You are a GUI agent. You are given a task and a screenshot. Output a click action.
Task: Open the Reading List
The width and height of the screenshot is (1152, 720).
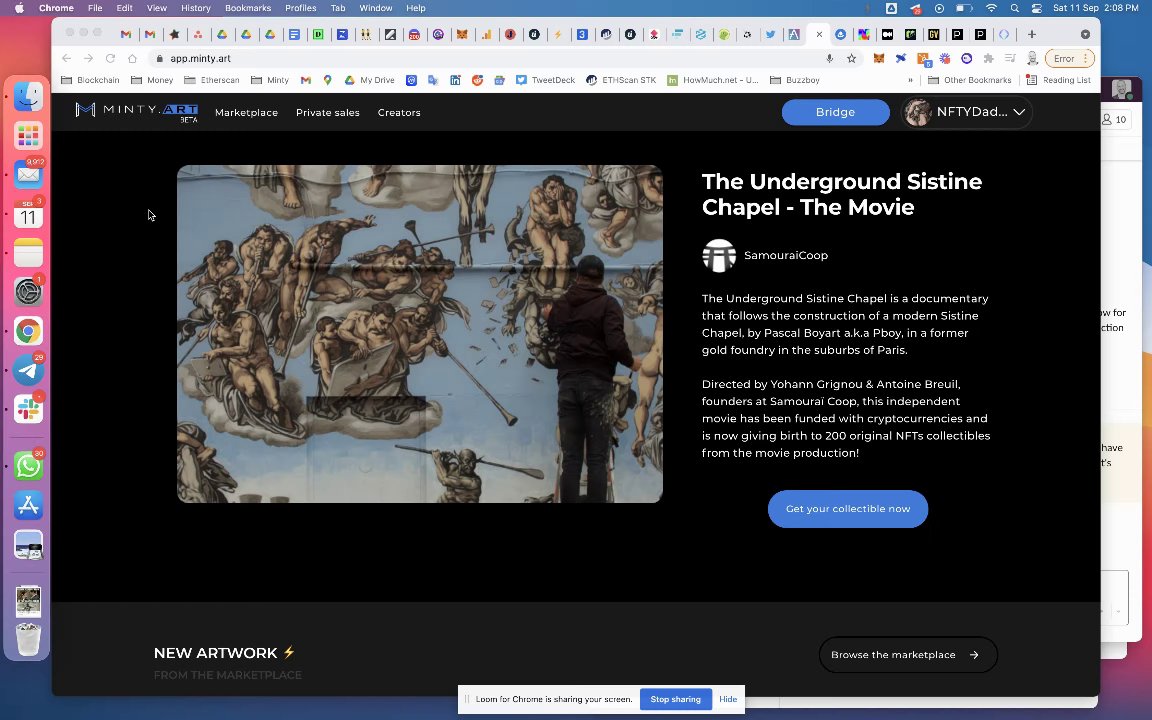pos(1058,80)
